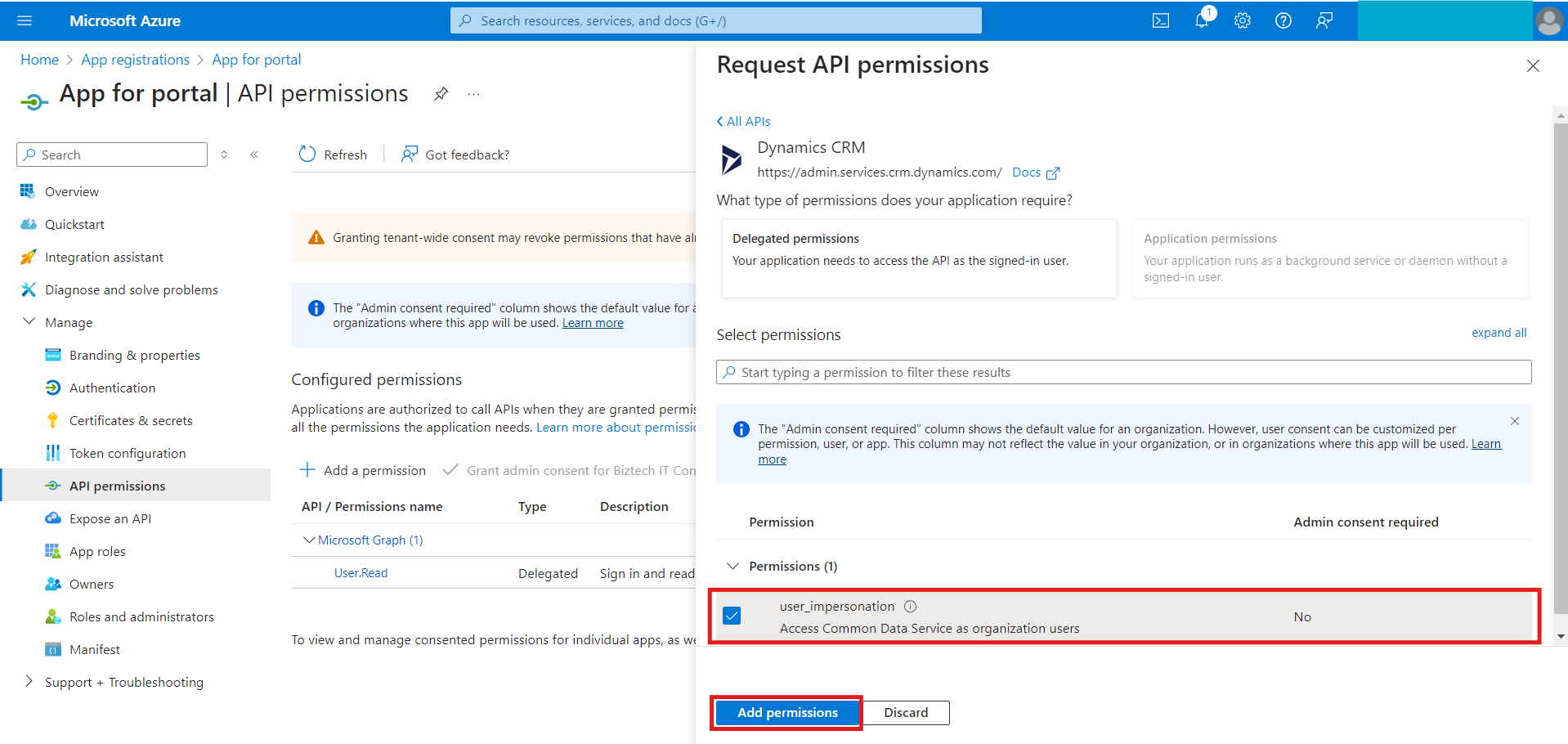Open Certificates & secrets menu item
The width and height of the screenshot is (1568, 744).
(x=131, y=420)
